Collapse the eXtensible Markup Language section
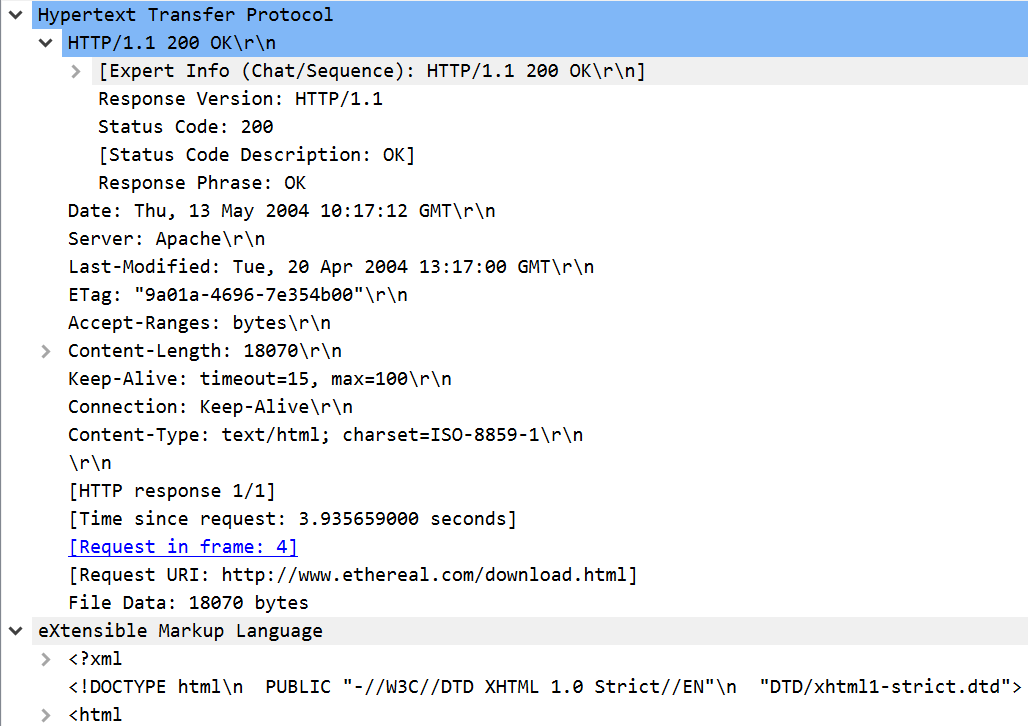The height and width of the screenshot is (726, 1028). [x=16, y=631]
